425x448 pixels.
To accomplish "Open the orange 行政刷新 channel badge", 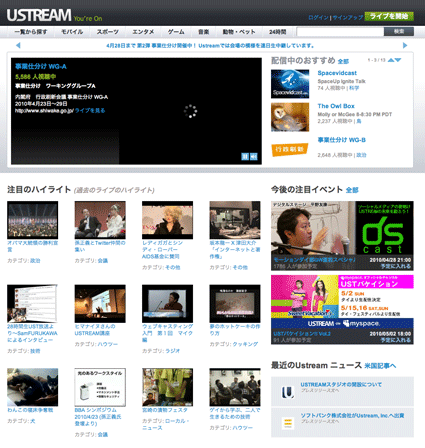I will click(x=290, y=149).
